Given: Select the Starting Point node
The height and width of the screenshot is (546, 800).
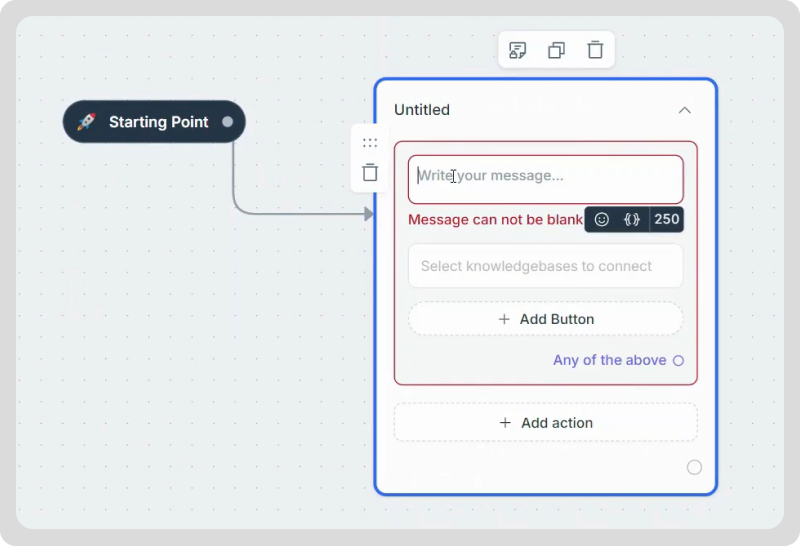Looking at the screenshot, I should (158, 122).
